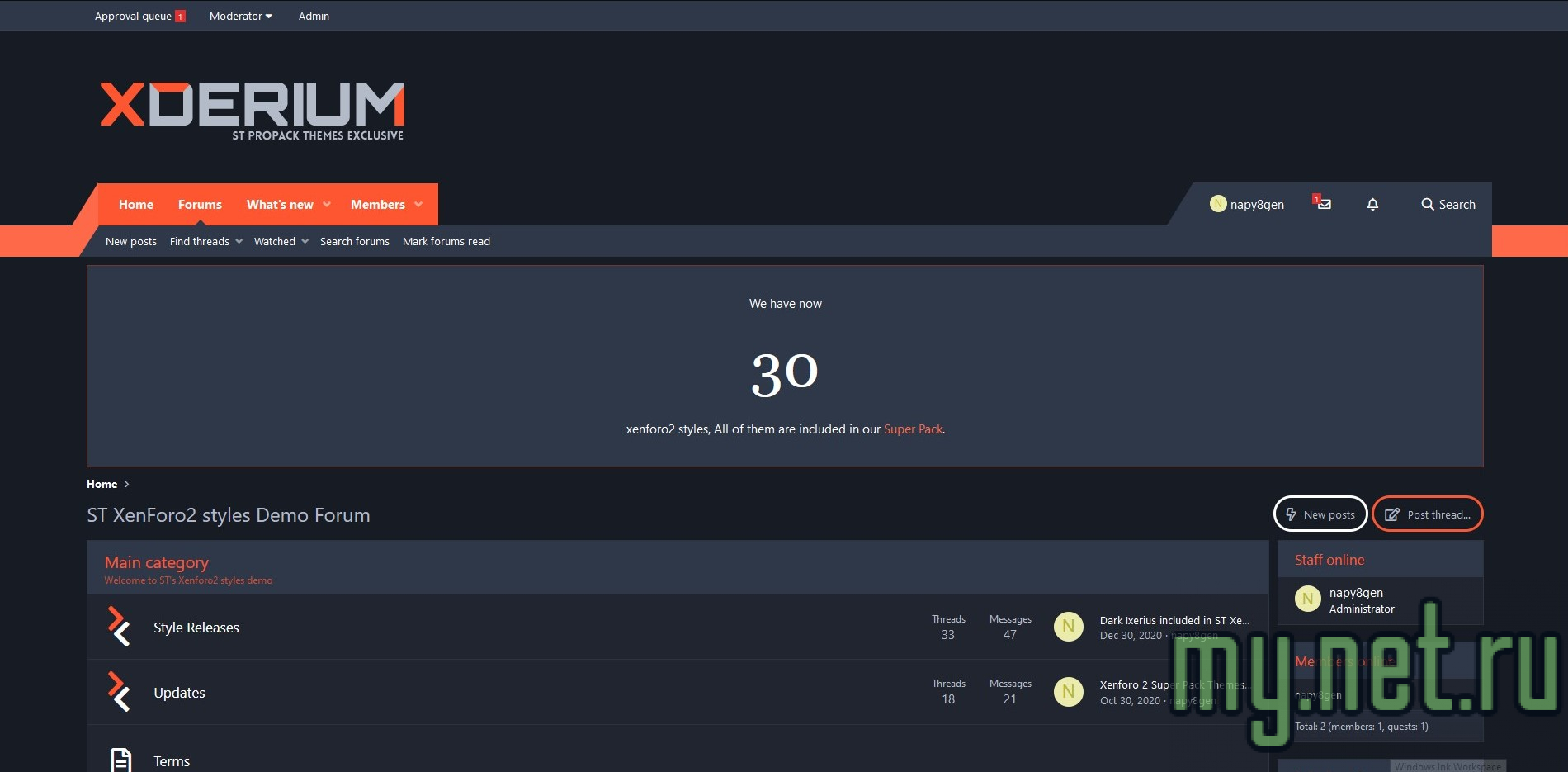The image size is (1568, 772).
Task: Follow the Super Pack link
Action: [913, 429]
